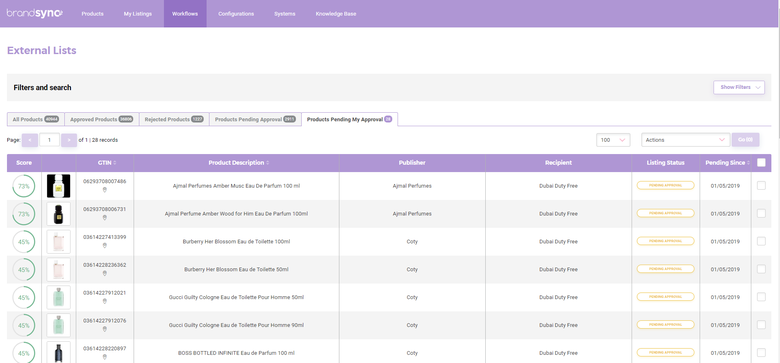
Task: Toggle select-all checkbox in table header
Action: pyautogui.click(x=761, y=163)
